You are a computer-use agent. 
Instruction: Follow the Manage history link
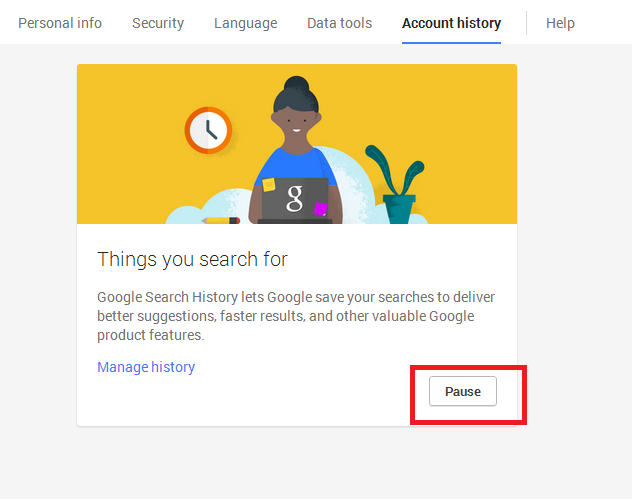[146, 367]
